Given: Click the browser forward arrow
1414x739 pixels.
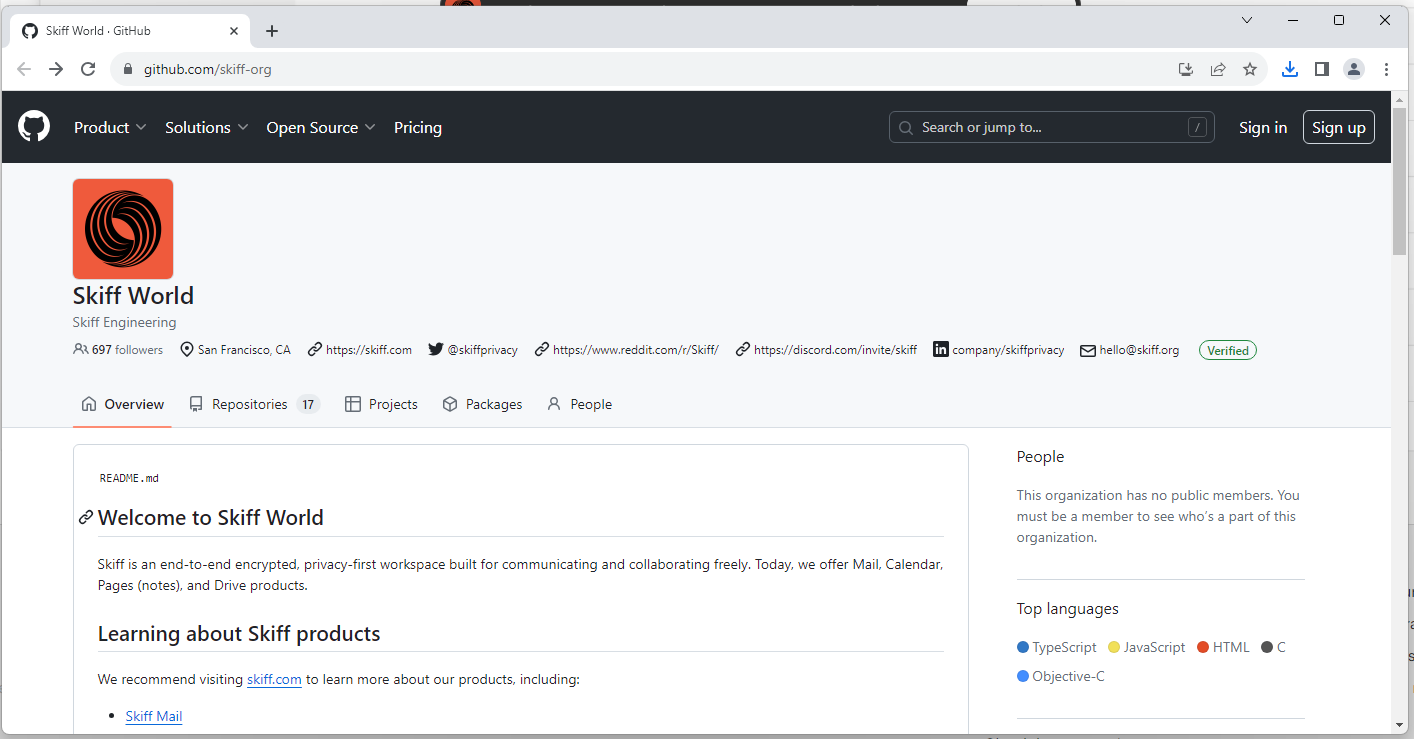Looking at the screenshot, I should [x=56, y=69].
